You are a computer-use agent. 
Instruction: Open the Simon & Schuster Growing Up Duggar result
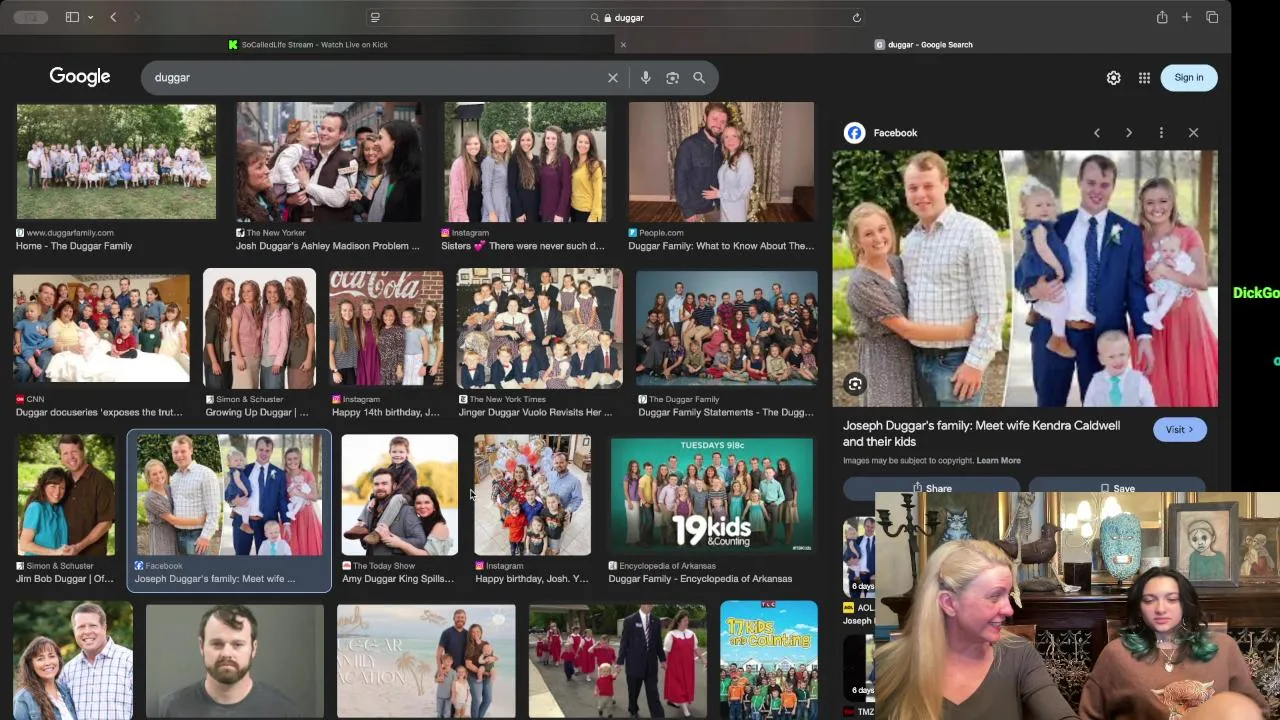click(x=259, y=328)
